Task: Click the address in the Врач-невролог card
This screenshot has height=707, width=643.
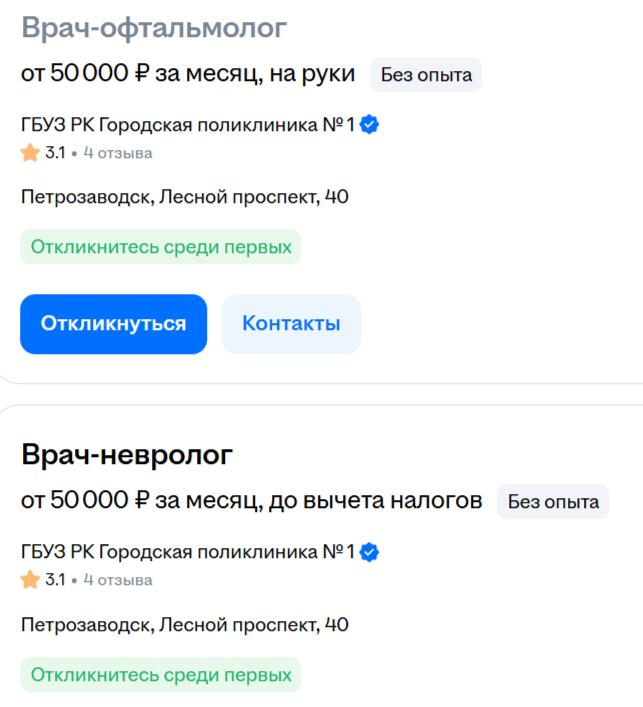Action: (184, 625)
